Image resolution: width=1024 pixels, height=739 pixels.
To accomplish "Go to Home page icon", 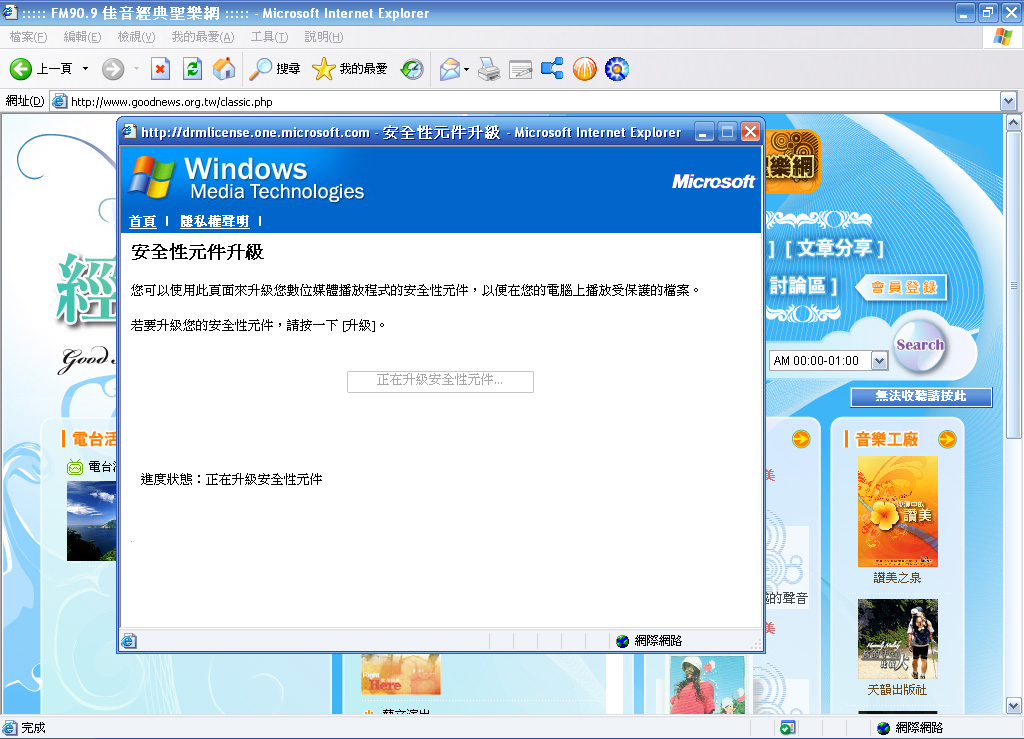I will [x=224, y=69].
